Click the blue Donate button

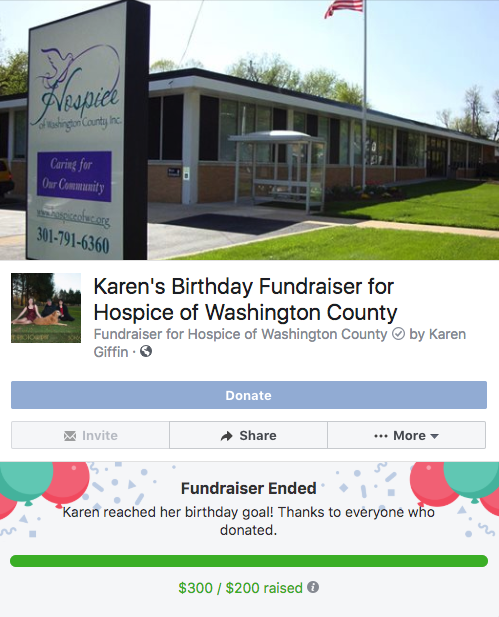coord(249,395)
